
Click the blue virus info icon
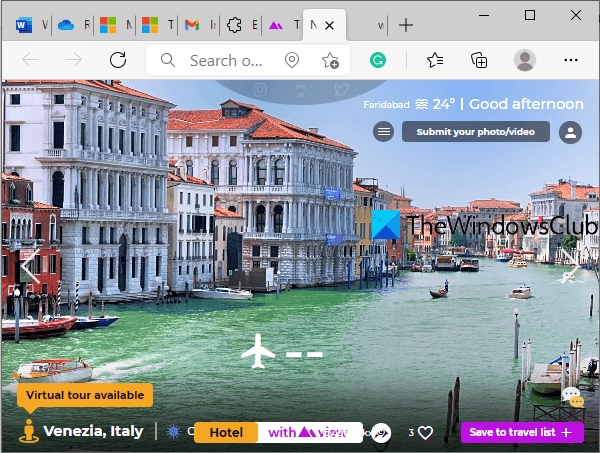[x=173, y=432]
